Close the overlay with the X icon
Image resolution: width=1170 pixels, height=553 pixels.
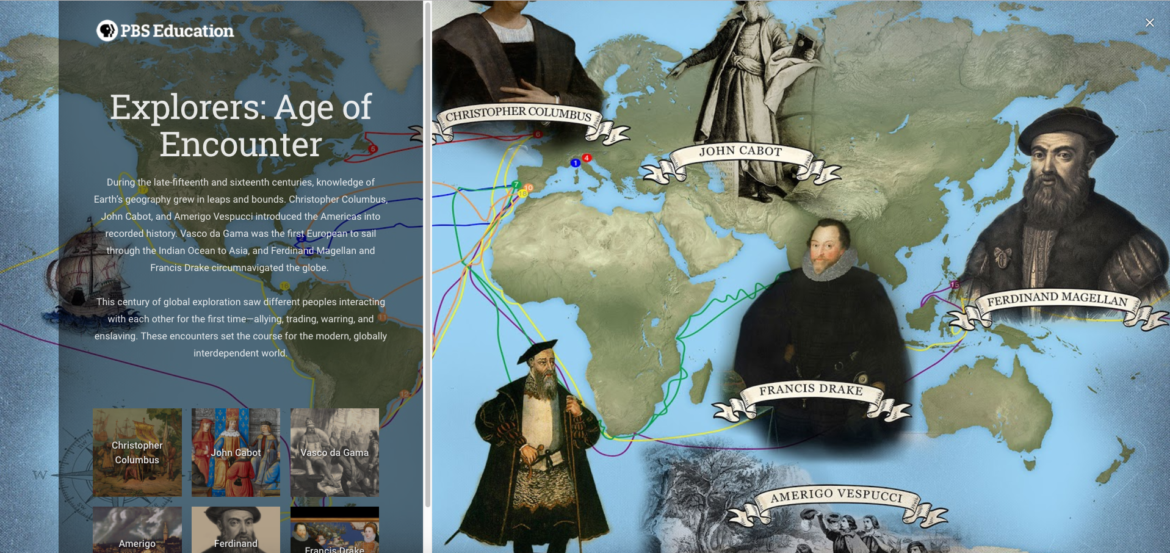point(1149,23)
